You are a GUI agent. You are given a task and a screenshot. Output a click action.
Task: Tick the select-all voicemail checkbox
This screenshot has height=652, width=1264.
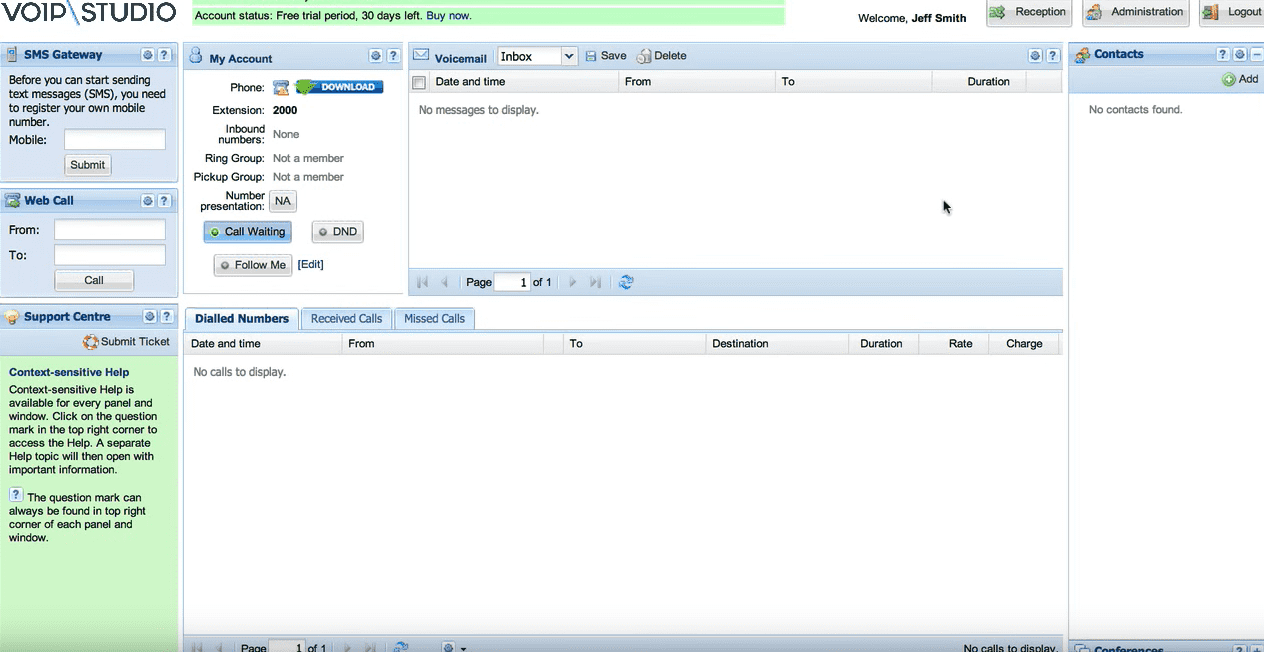click(x=419, y=82)
